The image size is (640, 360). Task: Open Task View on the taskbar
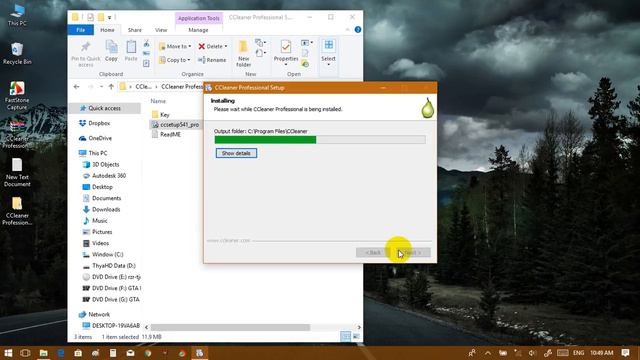click(x=25, y=353)
